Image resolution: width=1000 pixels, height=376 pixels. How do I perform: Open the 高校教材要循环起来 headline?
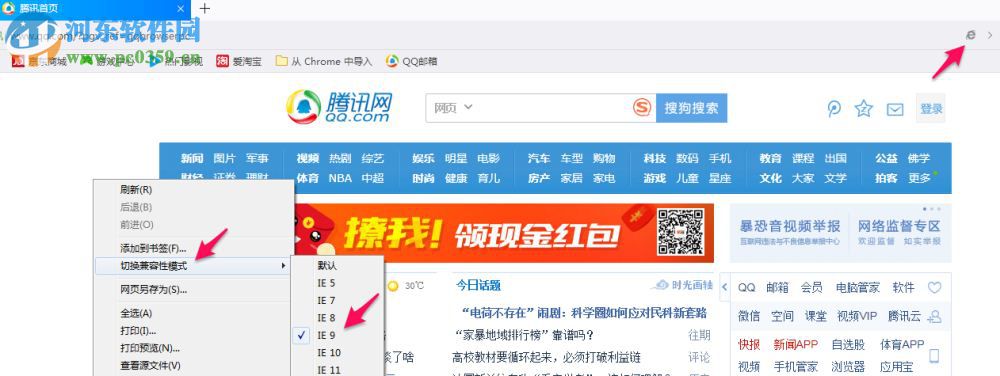coord(546,357)
